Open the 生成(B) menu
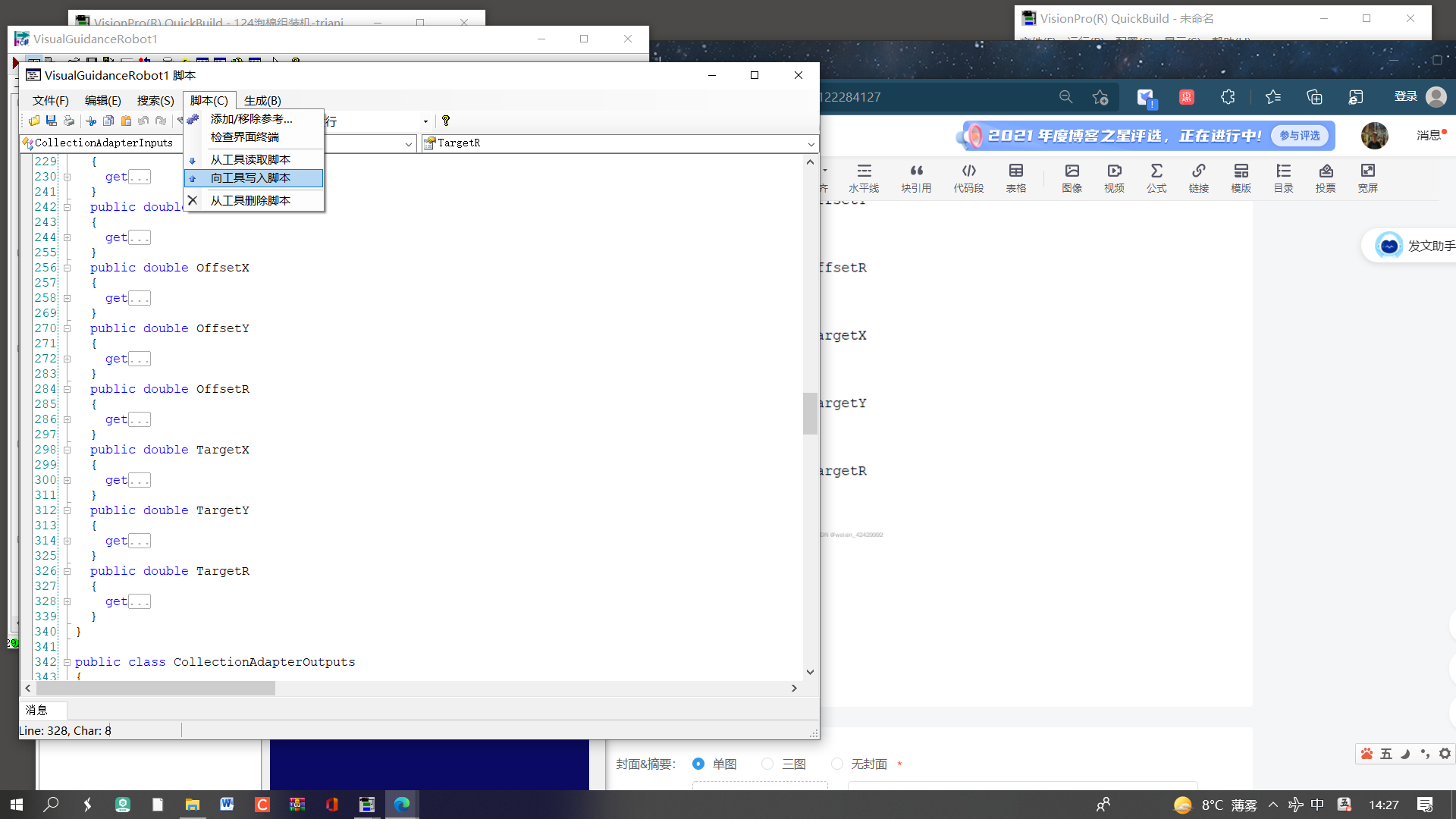 pyautogui.click(x=262, y=100)
